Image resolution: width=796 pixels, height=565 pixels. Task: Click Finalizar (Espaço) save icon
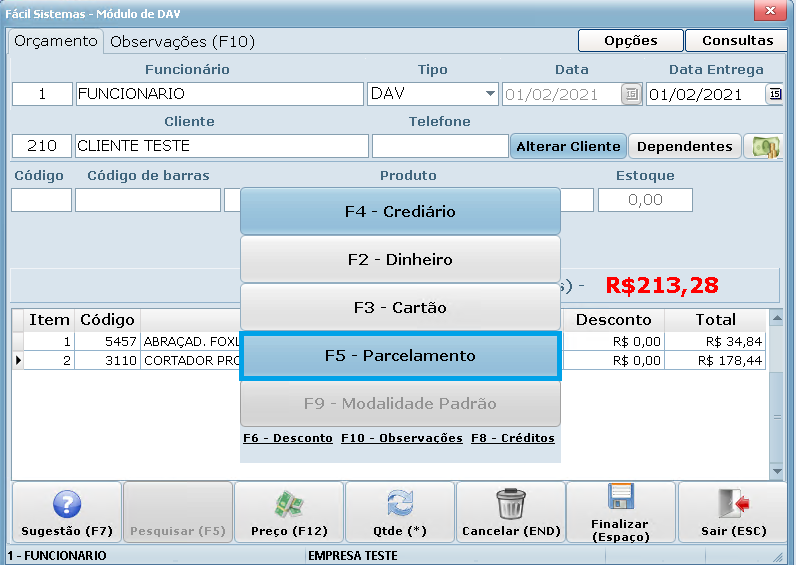(x=620, y=498)
